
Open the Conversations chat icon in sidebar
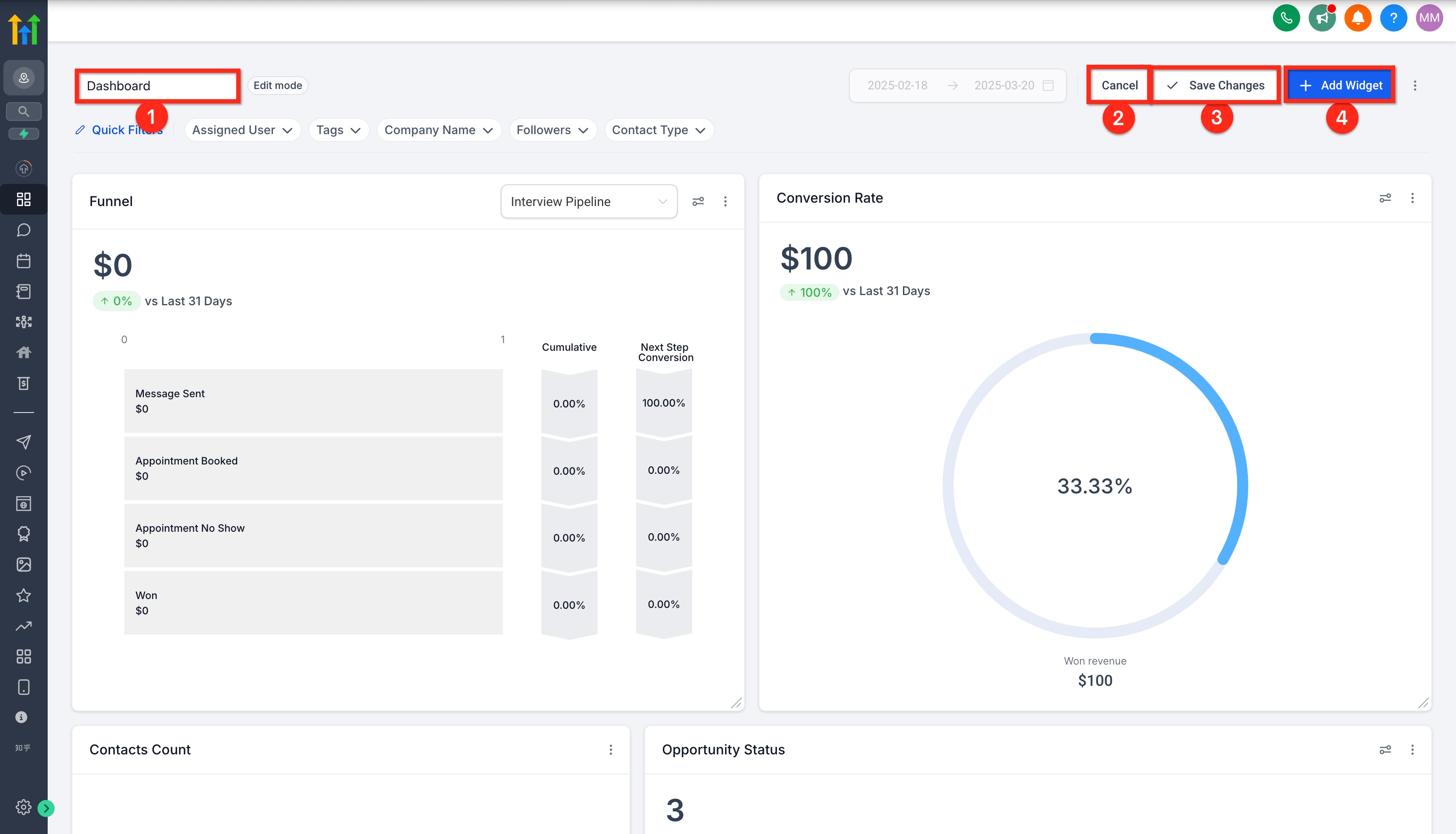click(23, 230)
